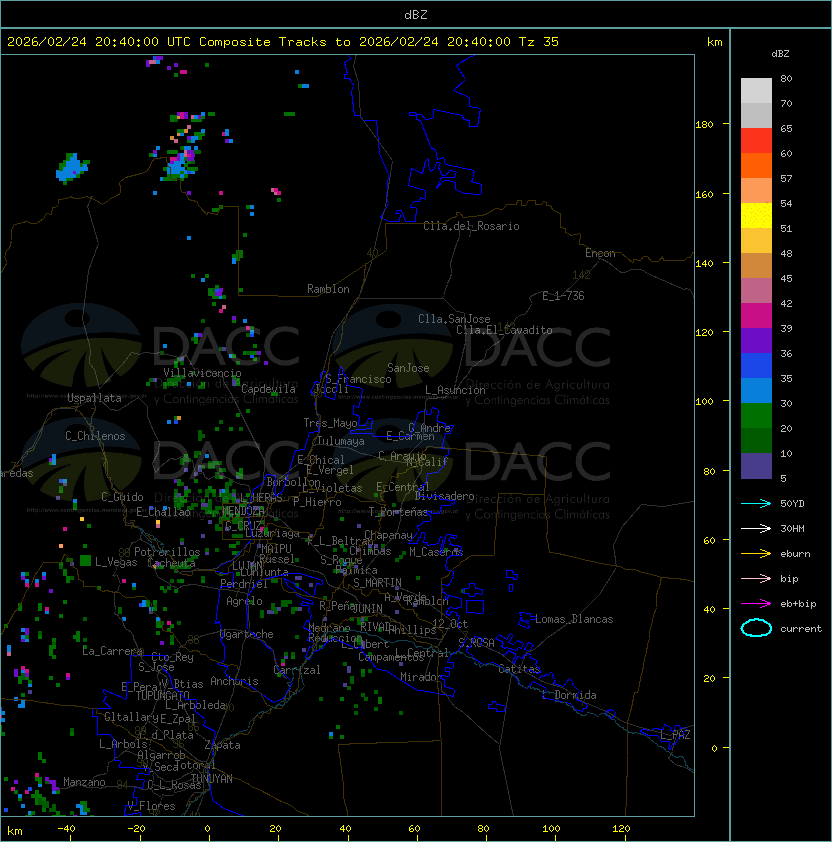832x842 pixels.
Task: Click the 'eb+bip' legend label
Action: click(798, 604)
